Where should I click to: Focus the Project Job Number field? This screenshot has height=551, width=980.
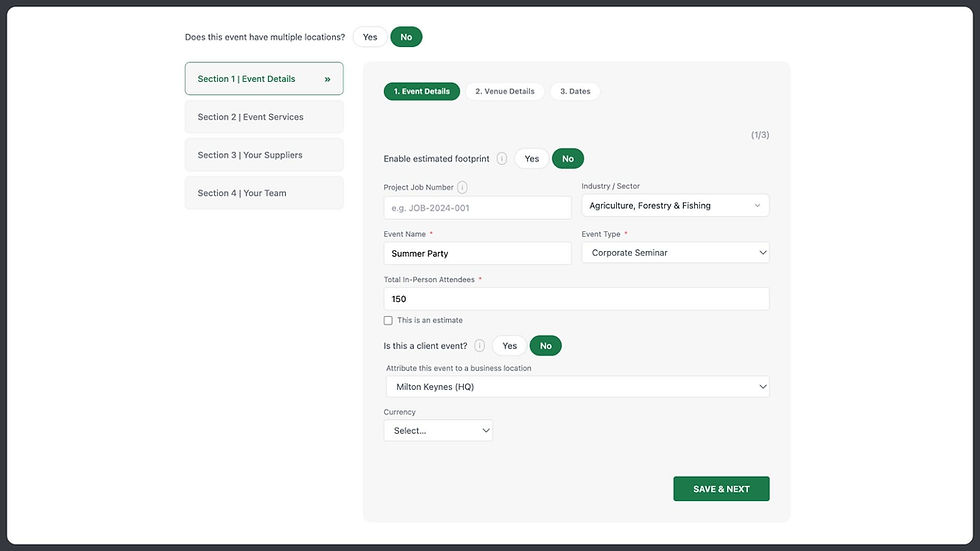tap(478, 208)
